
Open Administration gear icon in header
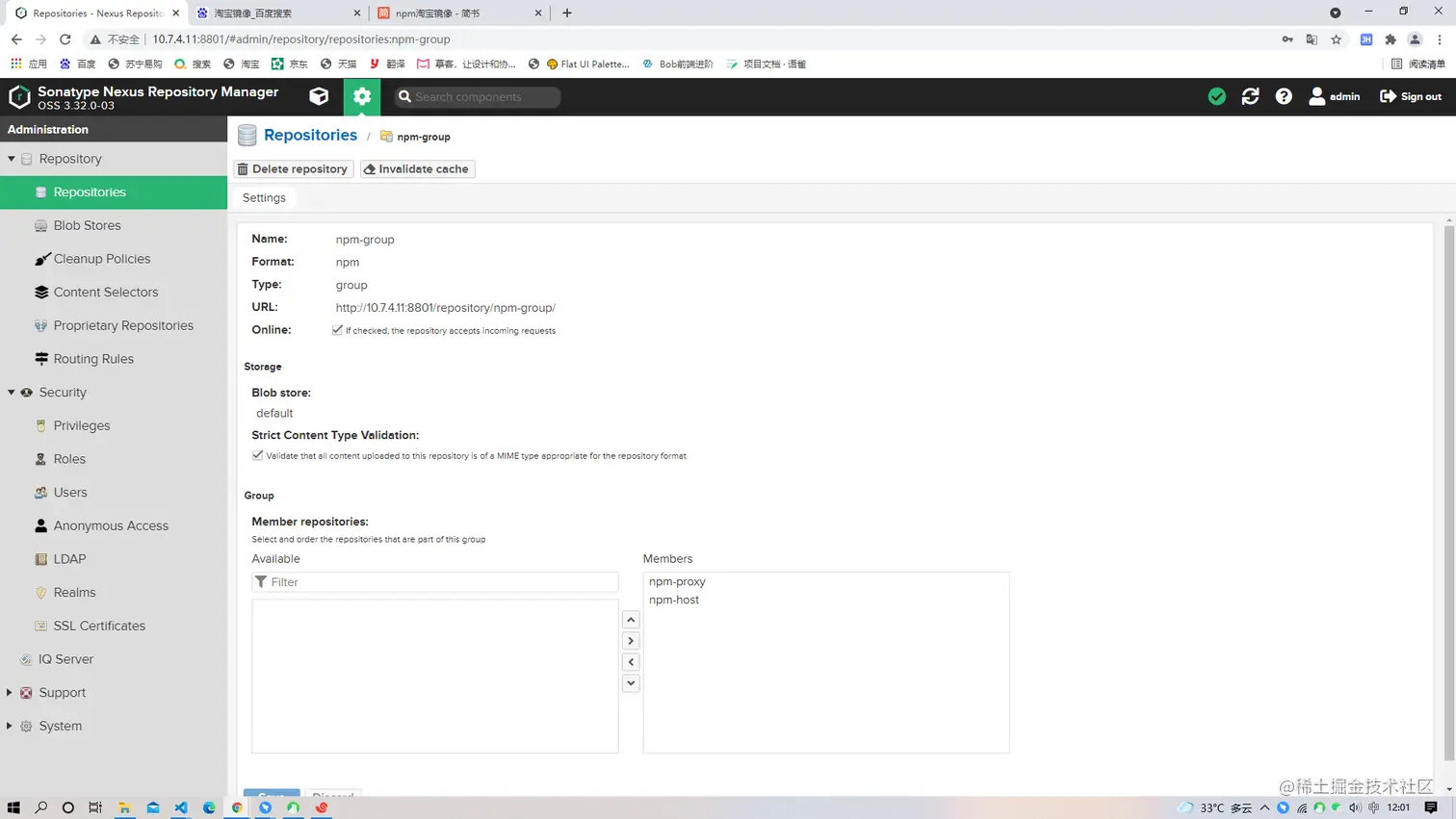(362, 96)
